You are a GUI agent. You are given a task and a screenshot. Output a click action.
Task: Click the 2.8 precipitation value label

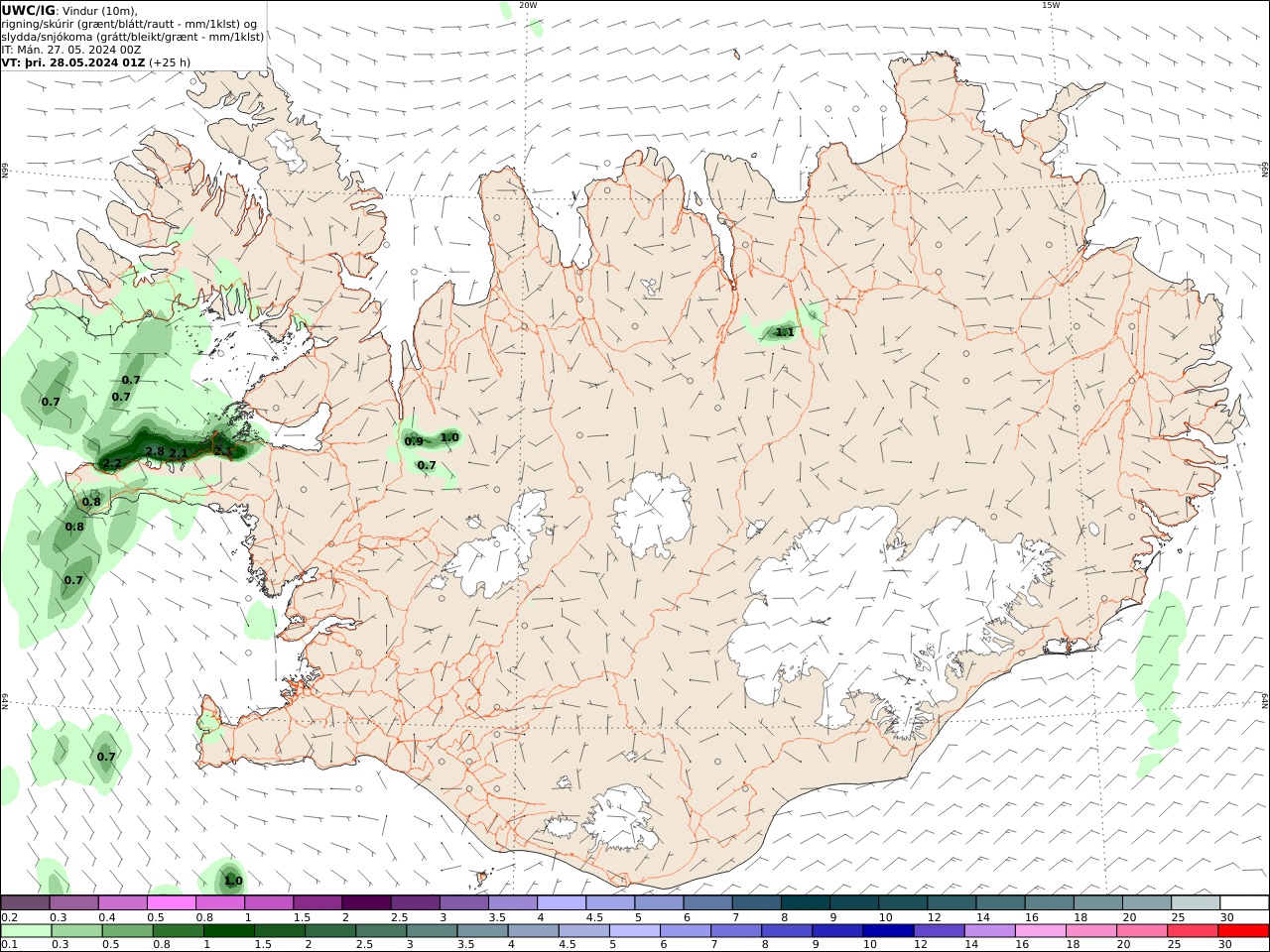(155, 451)
